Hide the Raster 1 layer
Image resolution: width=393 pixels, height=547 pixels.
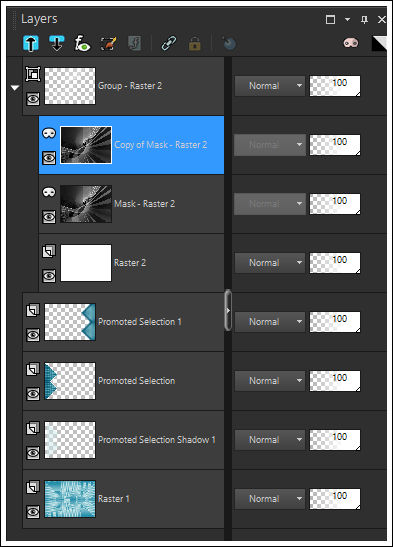coord(33,512)
